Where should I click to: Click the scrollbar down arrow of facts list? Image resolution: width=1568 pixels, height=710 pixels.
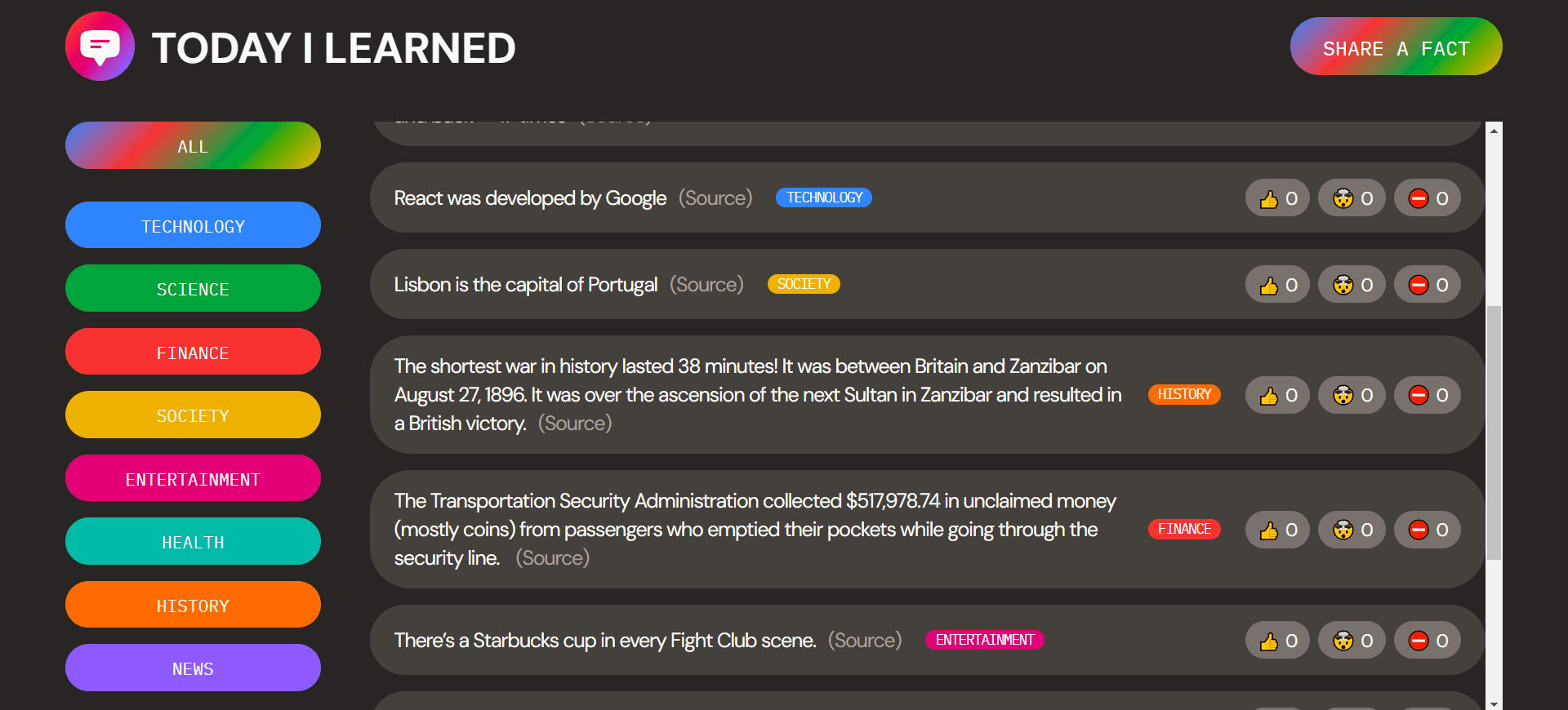tap(1494, 703)
